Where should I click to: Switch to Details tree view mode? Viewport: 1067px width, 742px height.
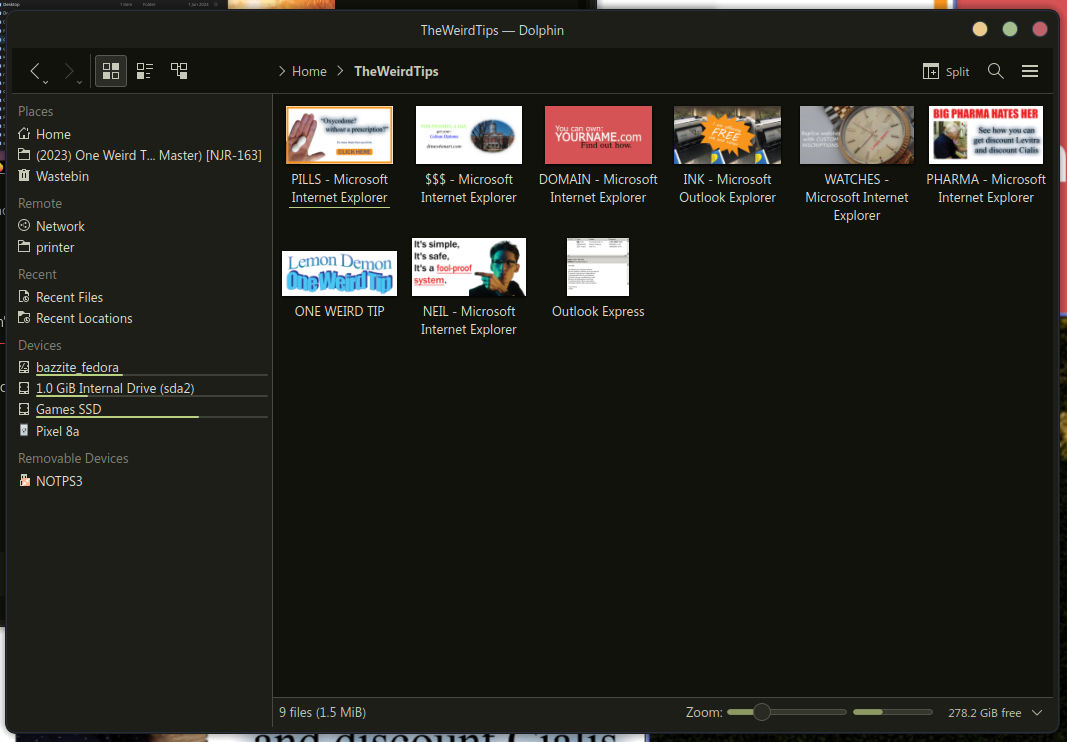(x=179, y=71)
